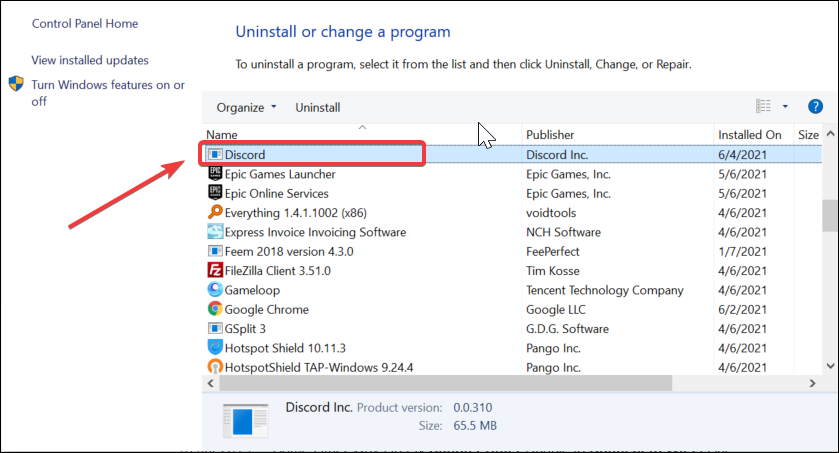Click the Name column sort arrow
The height and width of the screenshot is (453, 839).
click(x=362, y=127)
